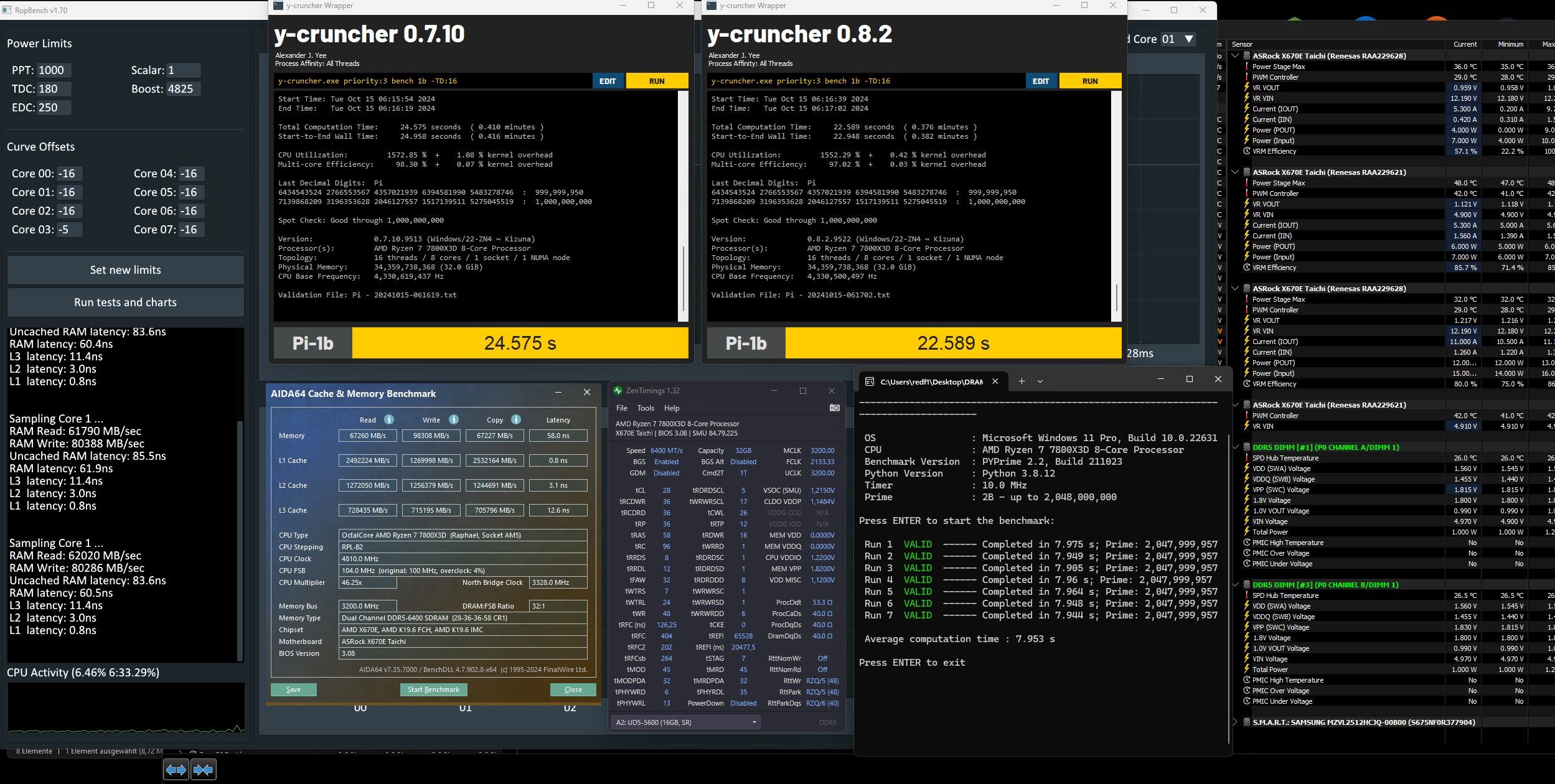The height and width of the screenshot is (784, 1555).
Task: Click the Core 00 curve offset field
Action: pyautogui.click(x=69, y=174)
